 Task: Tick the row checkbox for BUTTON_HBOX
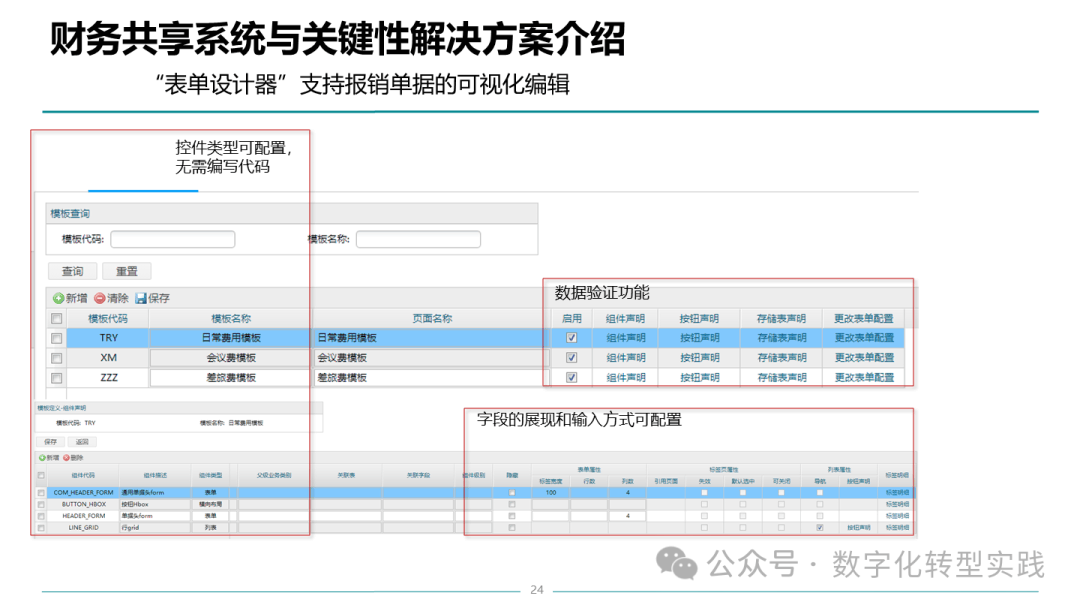41,505
